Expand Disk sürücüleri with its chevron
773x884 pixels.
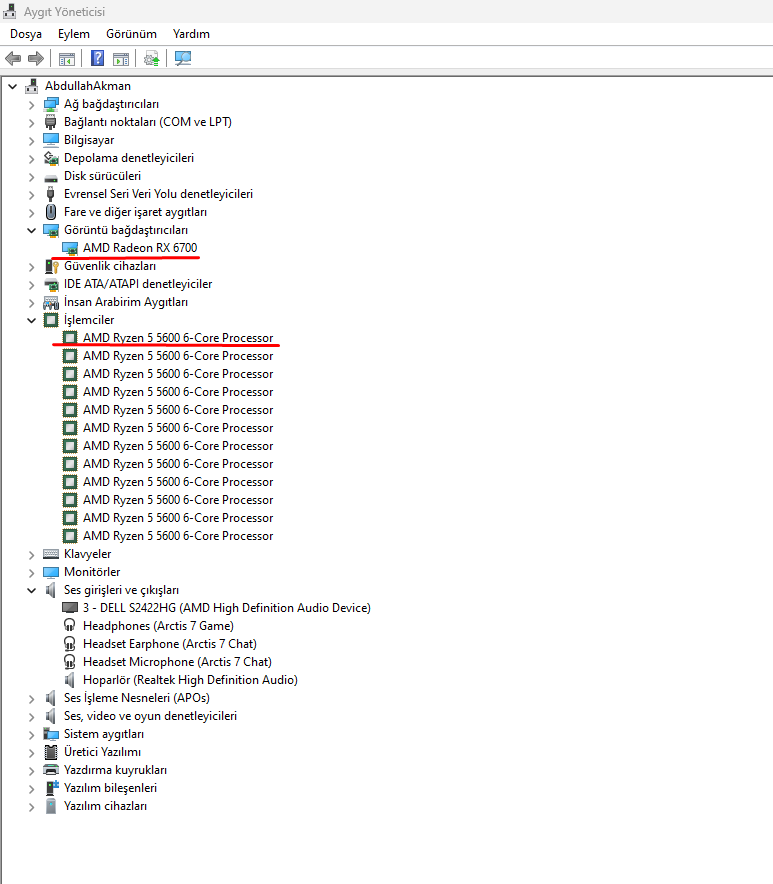pos(32,176)
